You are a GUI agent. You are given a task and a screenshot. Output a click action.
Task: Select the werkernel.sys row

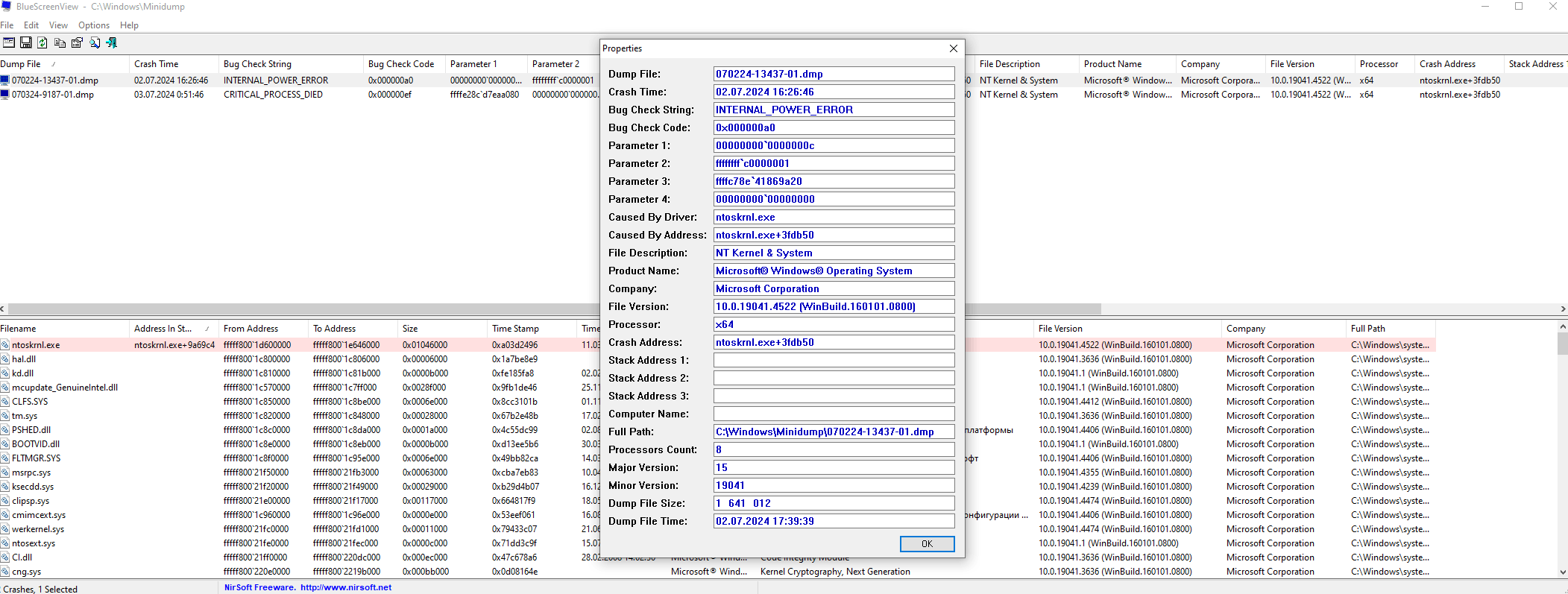click(717, 529)
